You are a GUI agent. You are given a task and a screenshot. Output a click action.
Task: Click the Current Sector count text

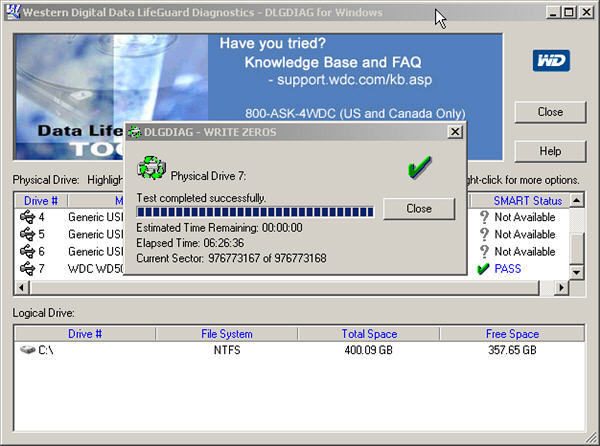coord(232,258)
